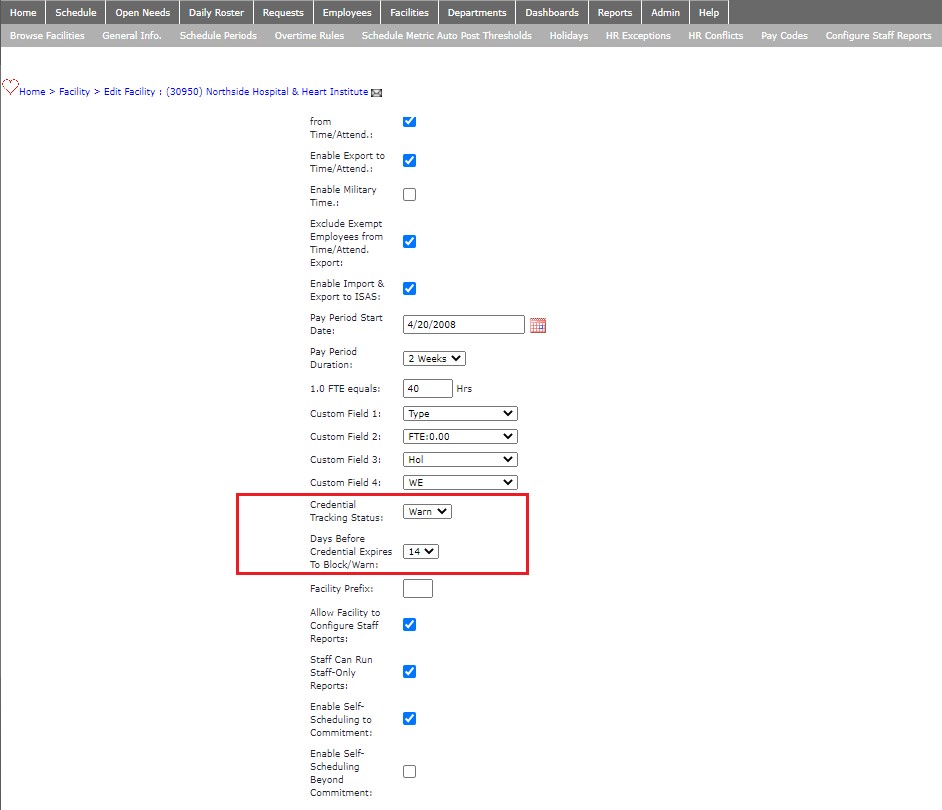Open the HR Conflicts section

pos(715,34)
